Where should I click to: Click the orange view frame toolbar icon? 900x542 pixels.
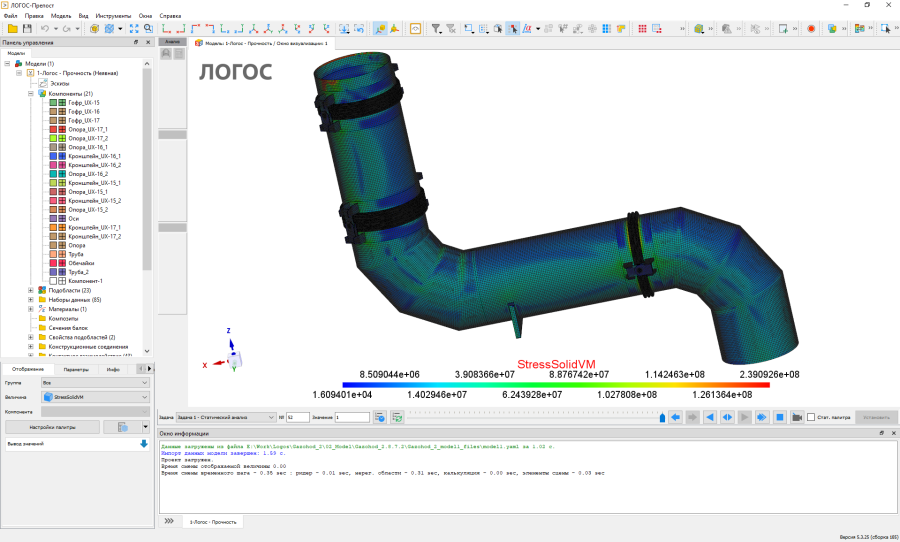click(x=415, y=28)
